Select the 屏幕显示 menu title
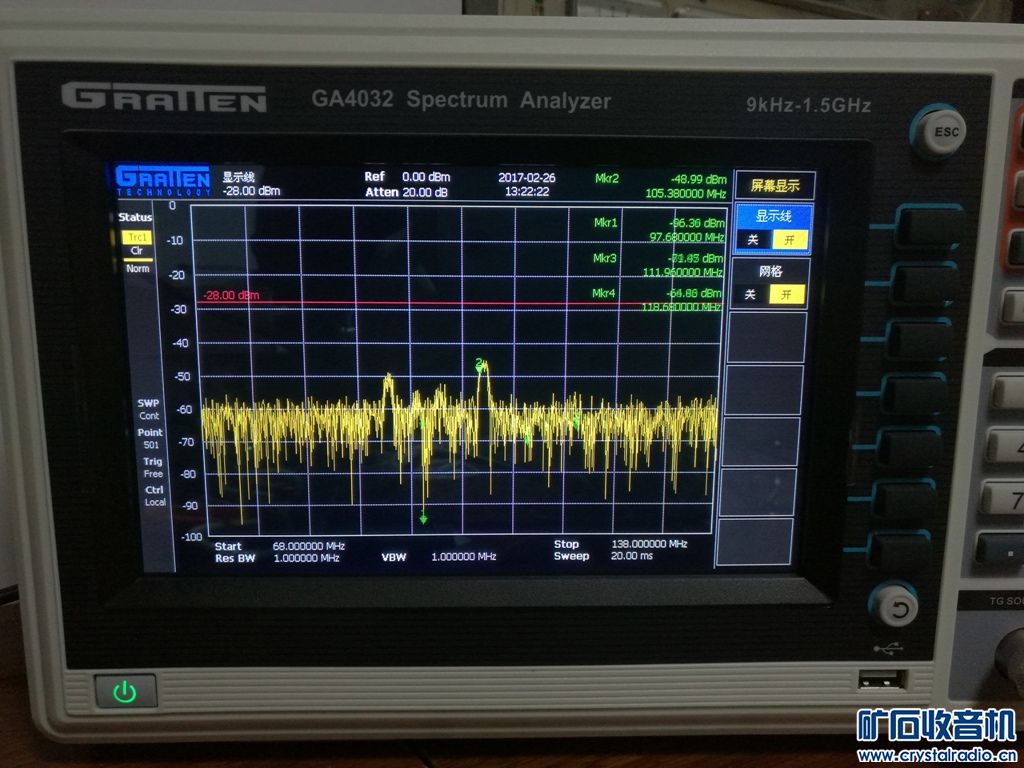Screen dimensions: 1024x768 (x=775, y=185)
